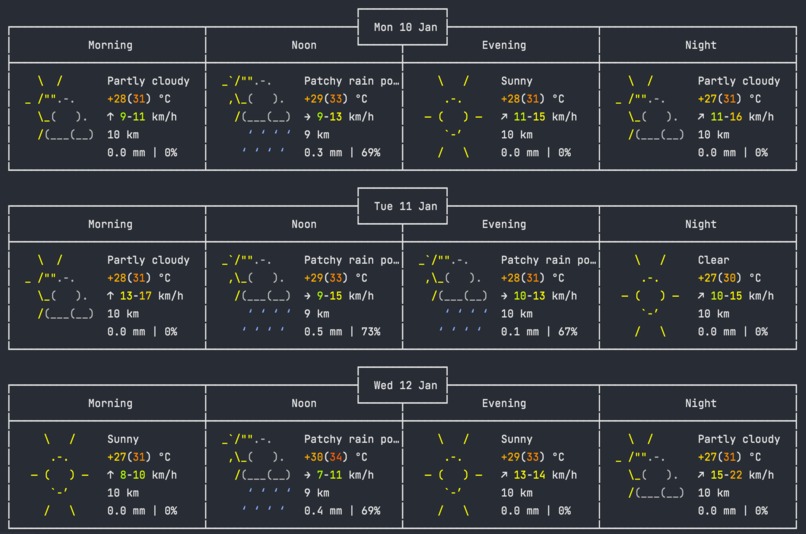Viewport: 806px width, 534px height.
Task: Click the '+30(34) °C' temperature
Action: [x=336, y=457]
